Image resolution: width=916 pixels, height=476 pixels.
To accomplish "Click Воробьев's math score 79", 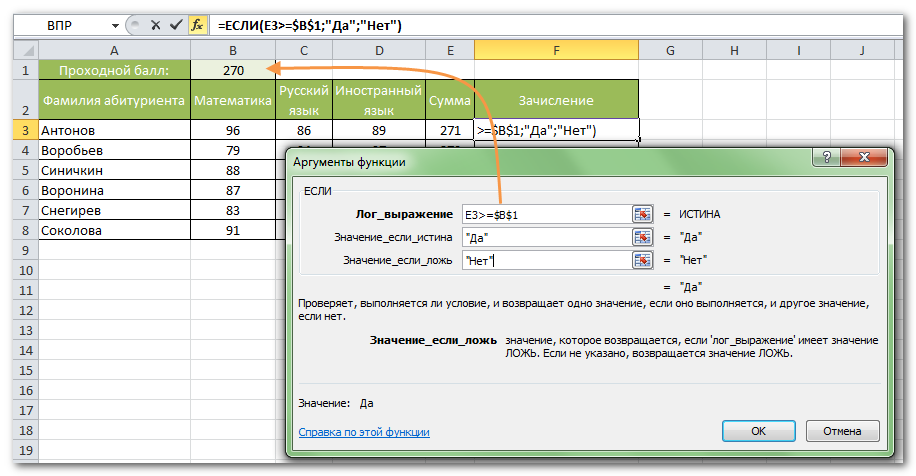I will [233, 150].
